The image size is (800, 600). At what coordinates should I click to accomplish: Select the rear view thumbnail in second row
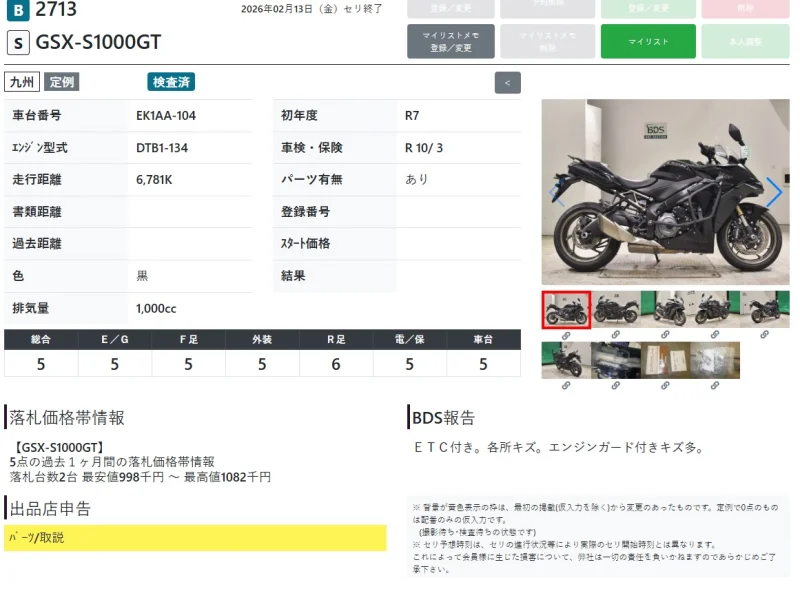pyautogui.click(x=566, y=360)
